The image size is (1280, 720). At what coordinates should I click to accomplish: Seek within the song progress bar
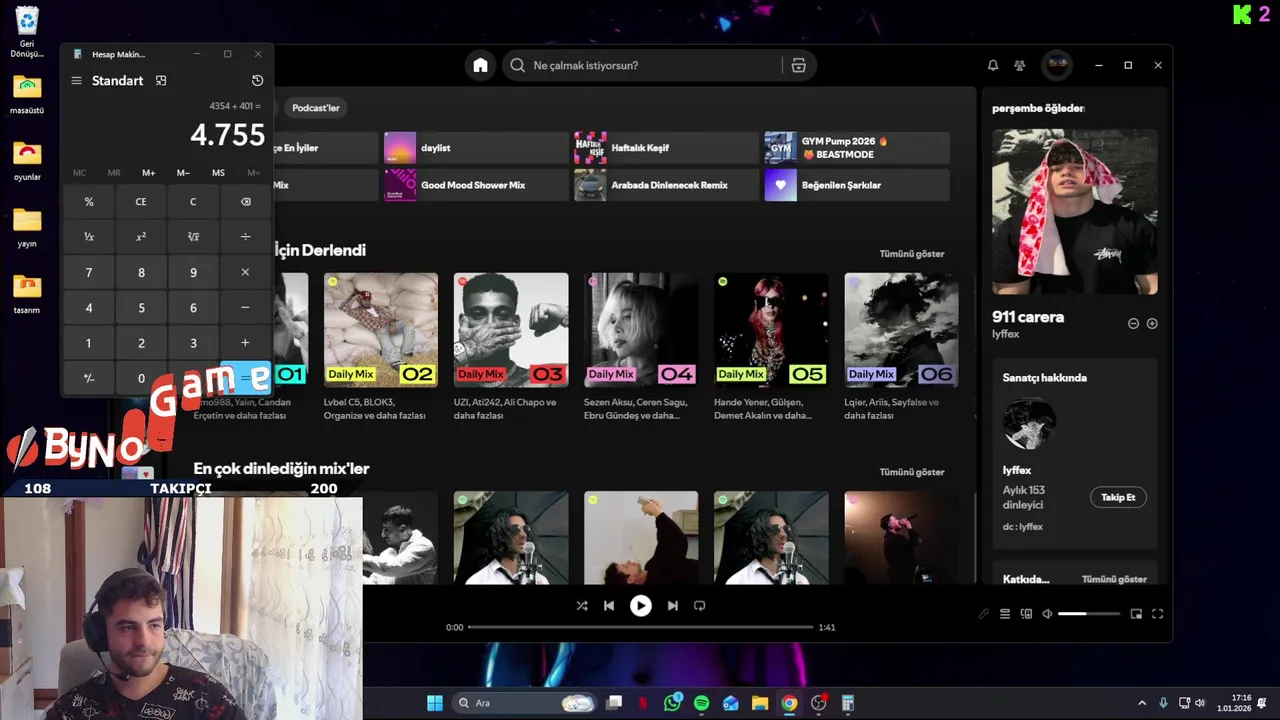(641, 627)
